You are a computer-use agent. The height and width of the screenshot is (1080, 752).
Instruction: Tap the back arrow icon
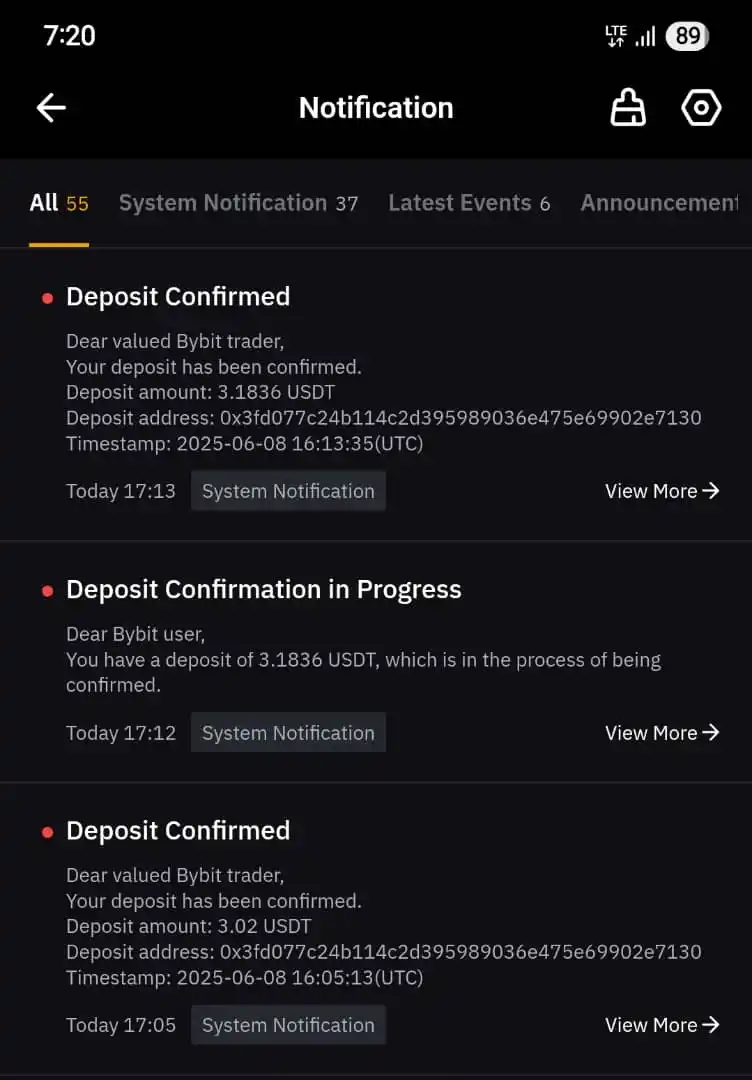pyautogui.click(x=51, y=108)
